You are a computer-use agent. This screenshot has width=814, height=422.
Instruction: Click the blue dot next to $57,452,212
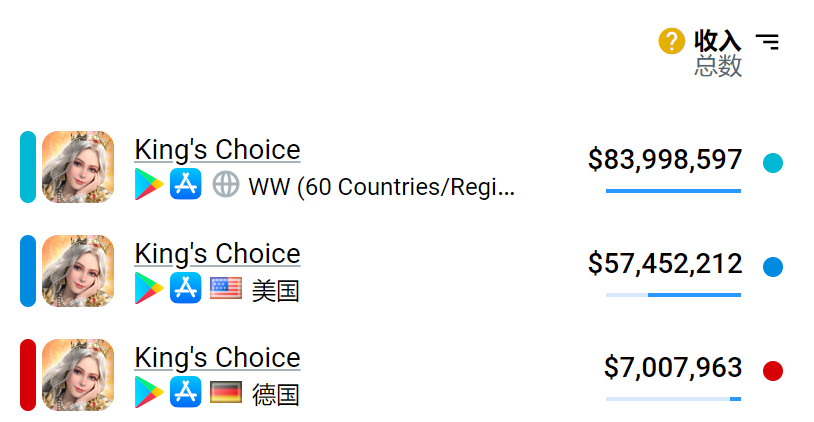pos(772,267)
